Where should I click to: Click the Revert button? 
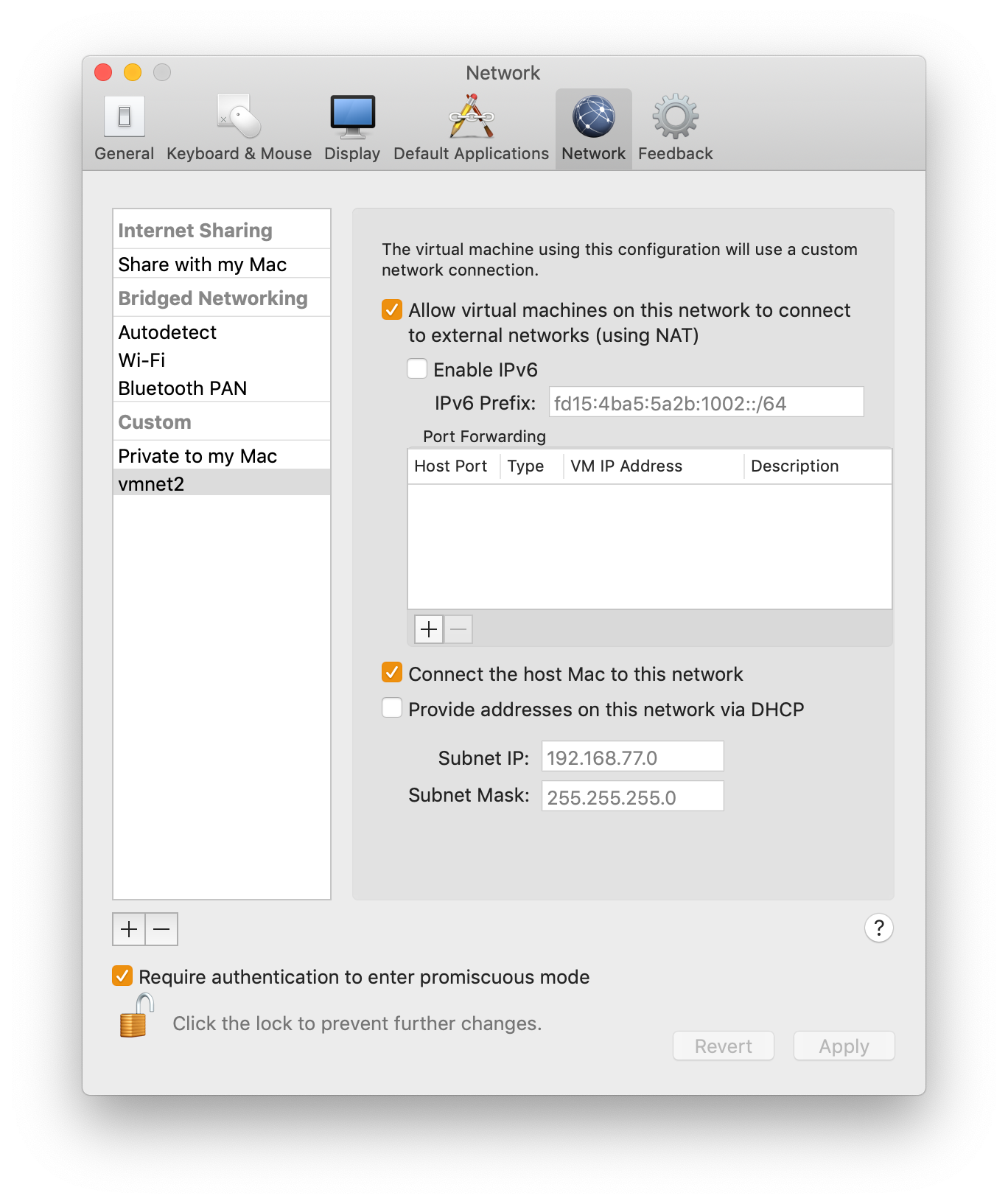pyautogui.click(x=724, y=1046)
